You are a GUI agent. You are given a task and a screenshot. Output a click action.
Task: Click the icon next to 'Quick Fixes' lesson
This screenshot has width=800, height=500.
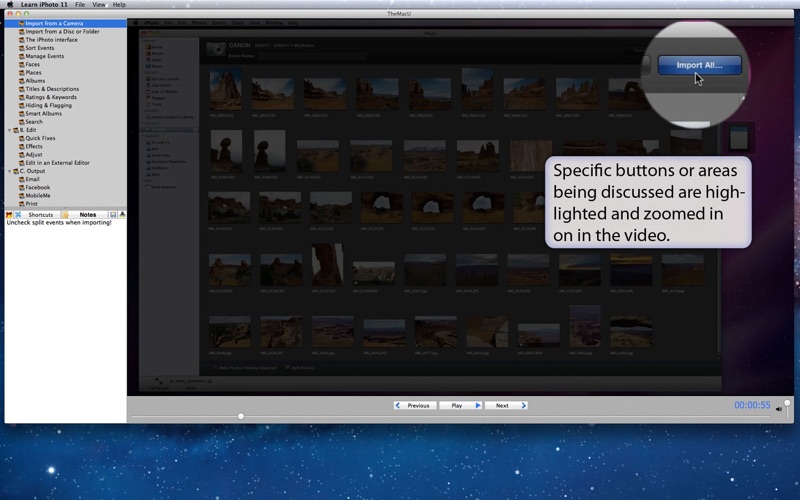[20, 138]
